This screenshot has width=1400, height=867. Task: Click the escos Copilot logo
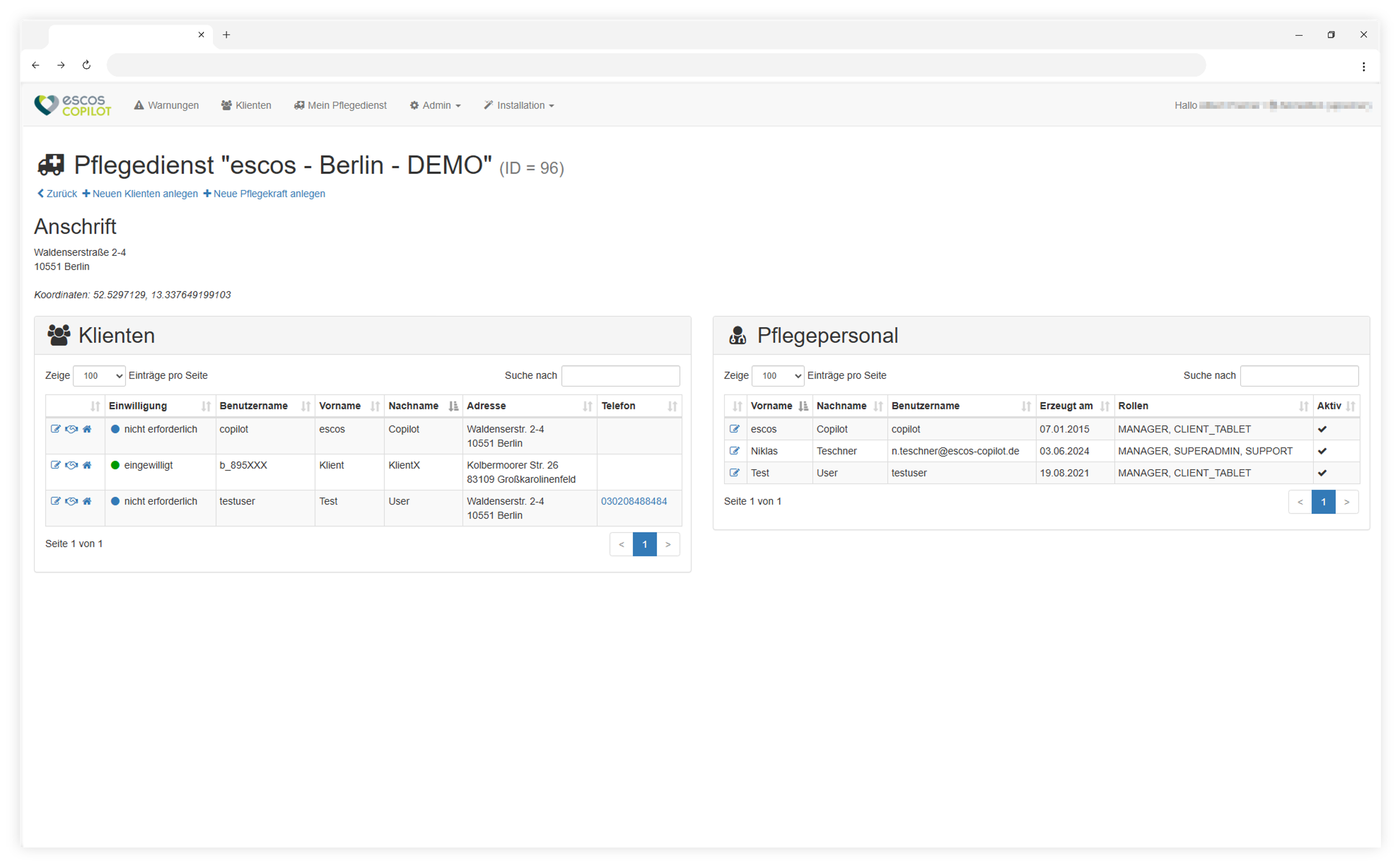[x=72, y=106]
